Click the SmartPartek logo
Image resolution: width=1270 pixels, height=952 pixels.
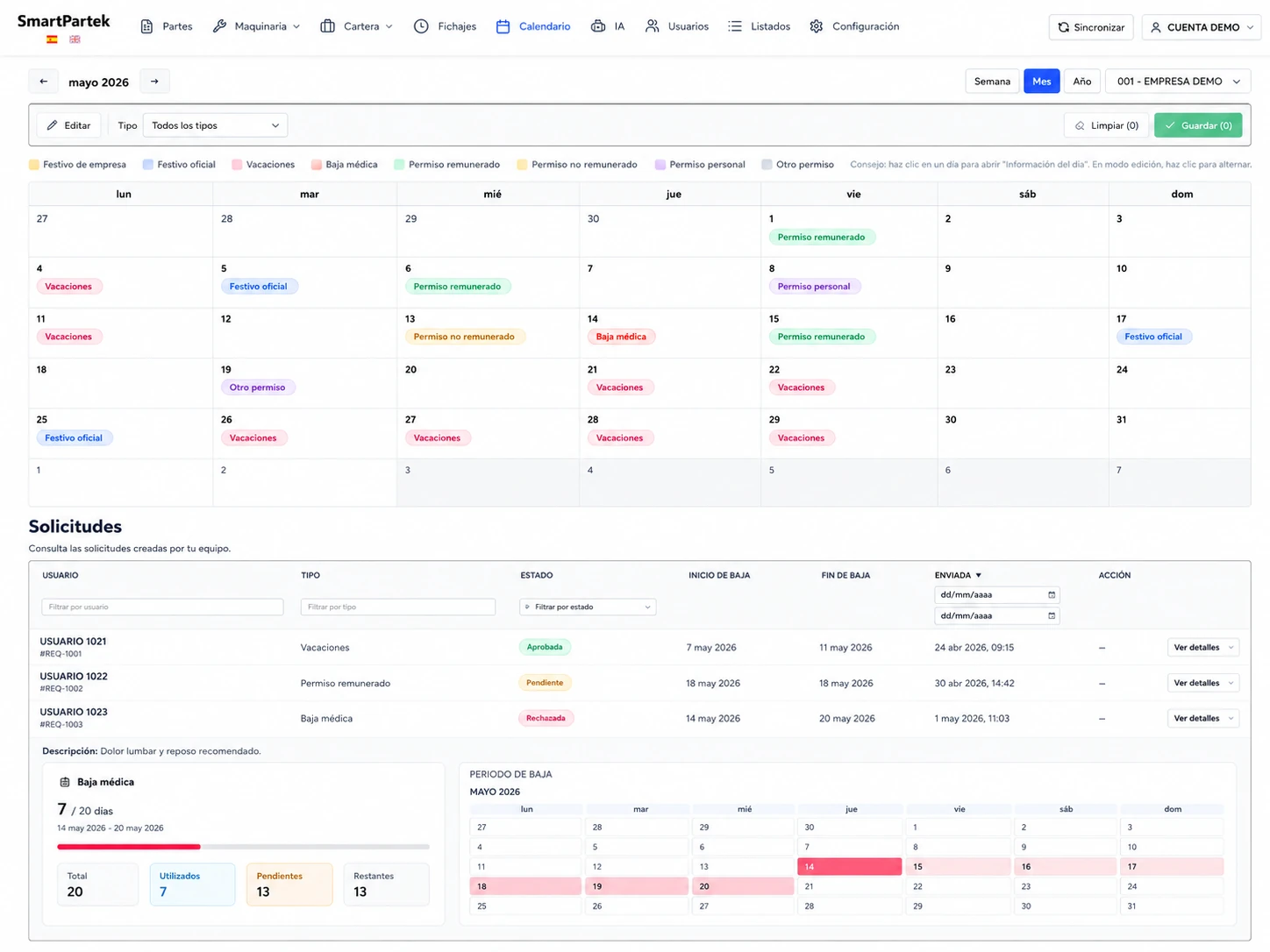point(63,21)
